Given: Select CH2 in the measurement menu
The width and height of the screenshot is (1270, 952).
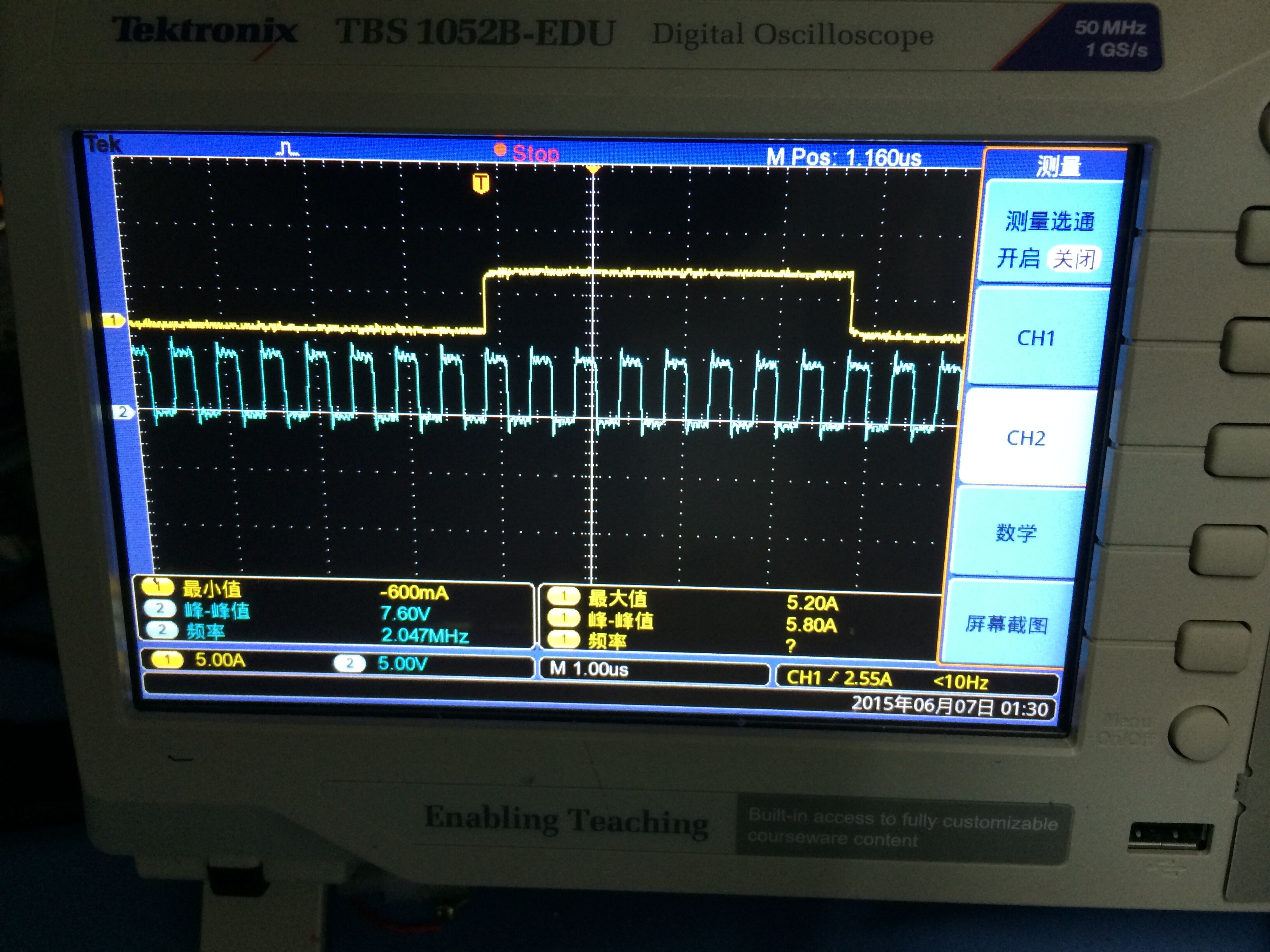Looking at the screenshot, I should click(x=1026, y=438).
